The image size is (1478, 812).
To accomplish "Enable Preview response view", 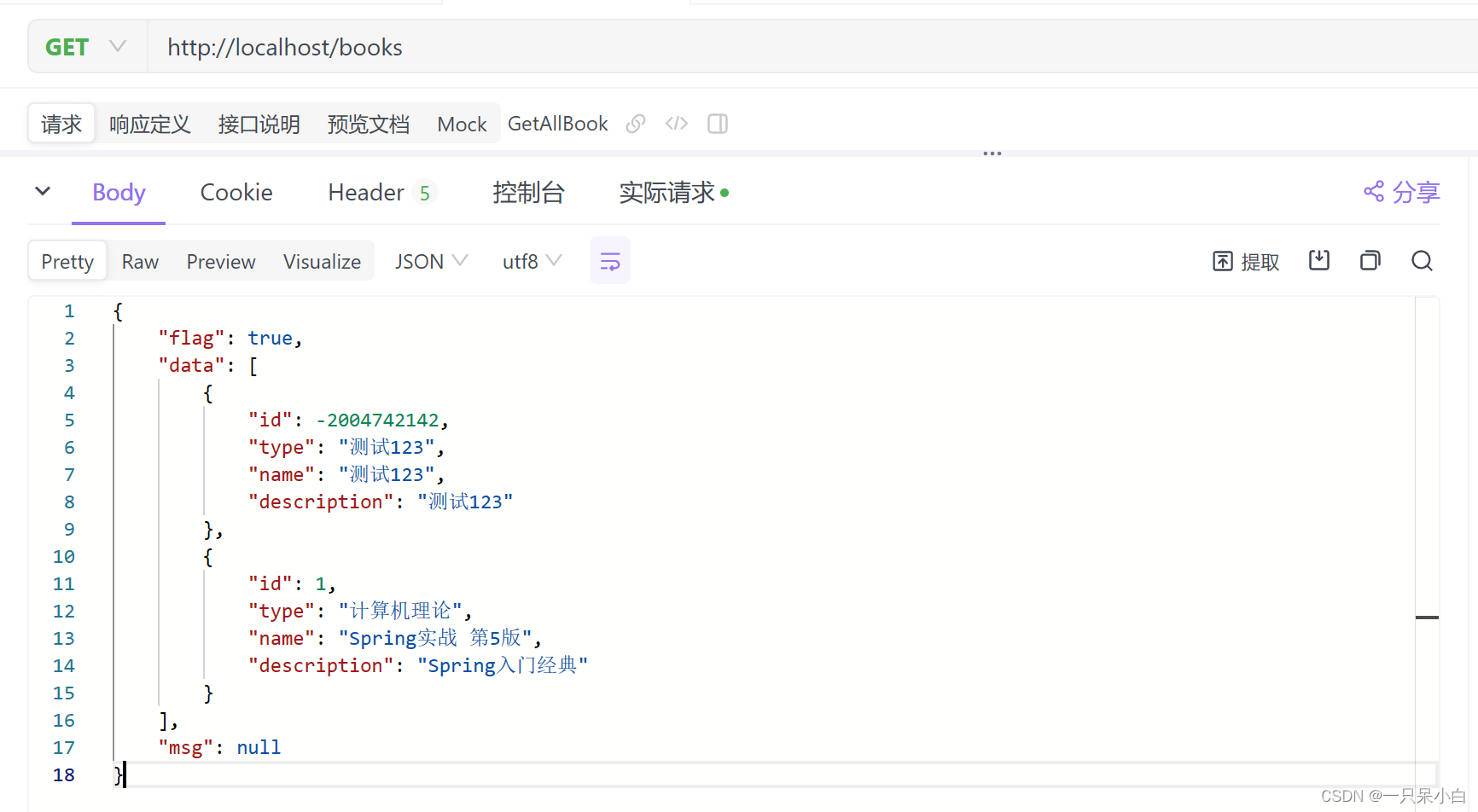I will coord(220,261).
